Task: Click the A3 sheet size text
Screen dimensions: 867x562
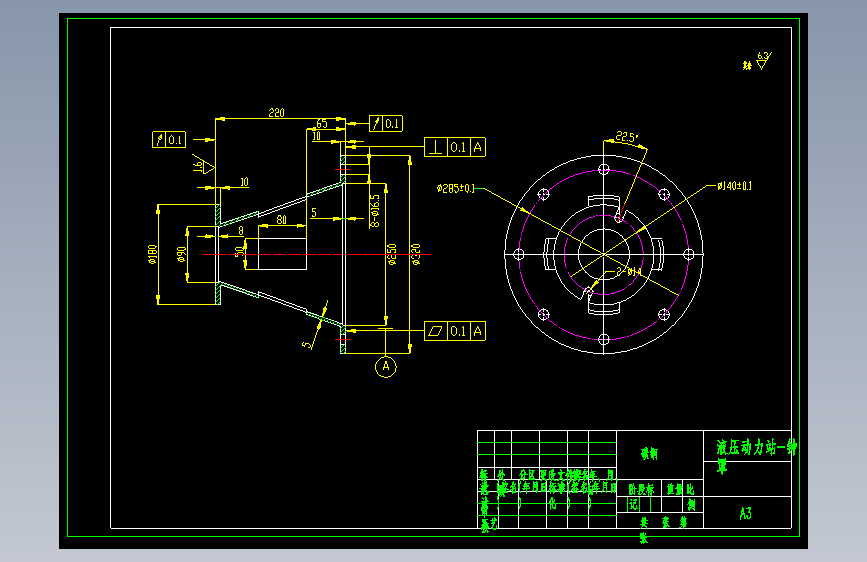Action: pyautogui.click(x=745, y=513)
